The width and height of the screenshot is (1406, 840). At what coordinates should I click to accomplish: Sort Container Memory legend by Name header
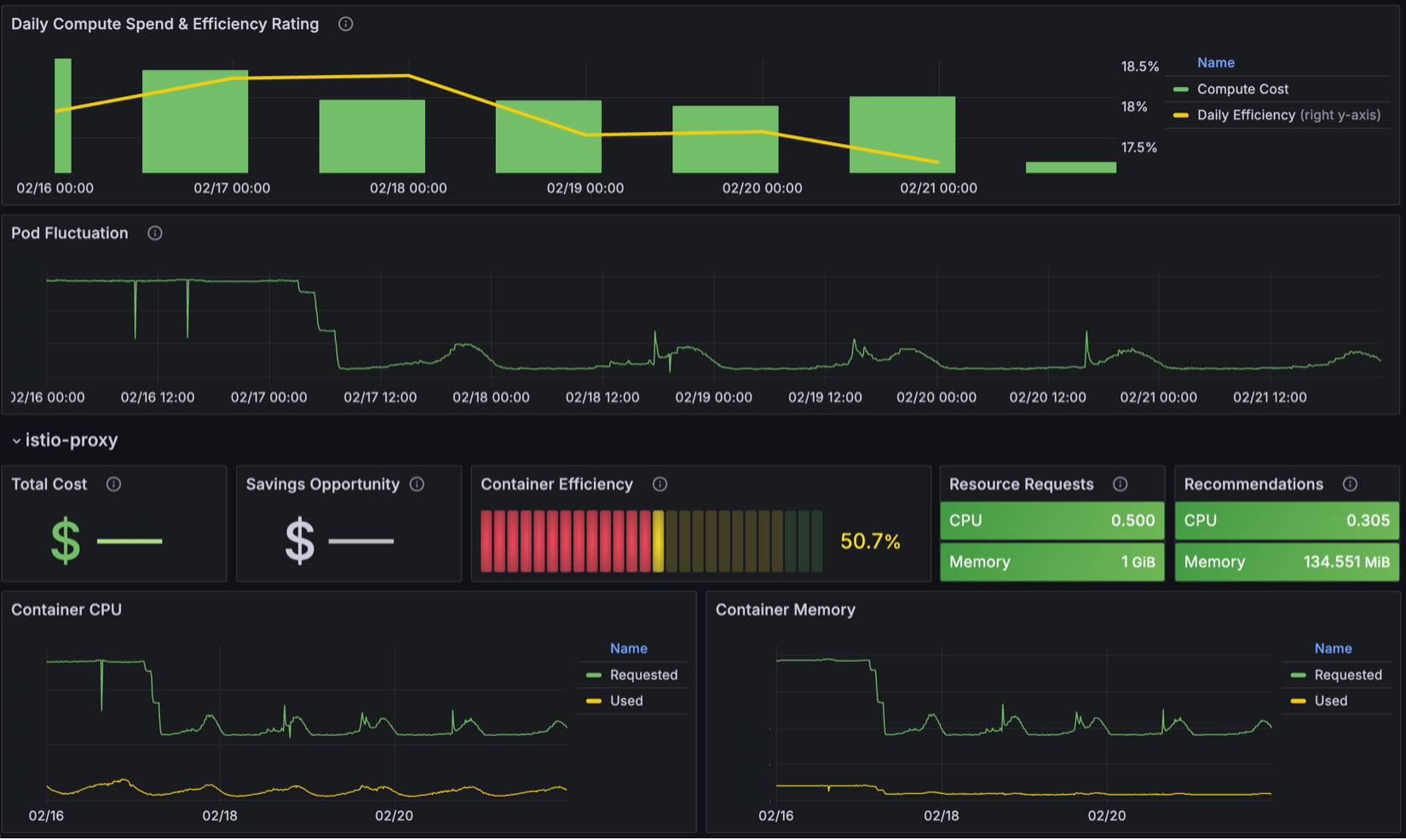1333,648
